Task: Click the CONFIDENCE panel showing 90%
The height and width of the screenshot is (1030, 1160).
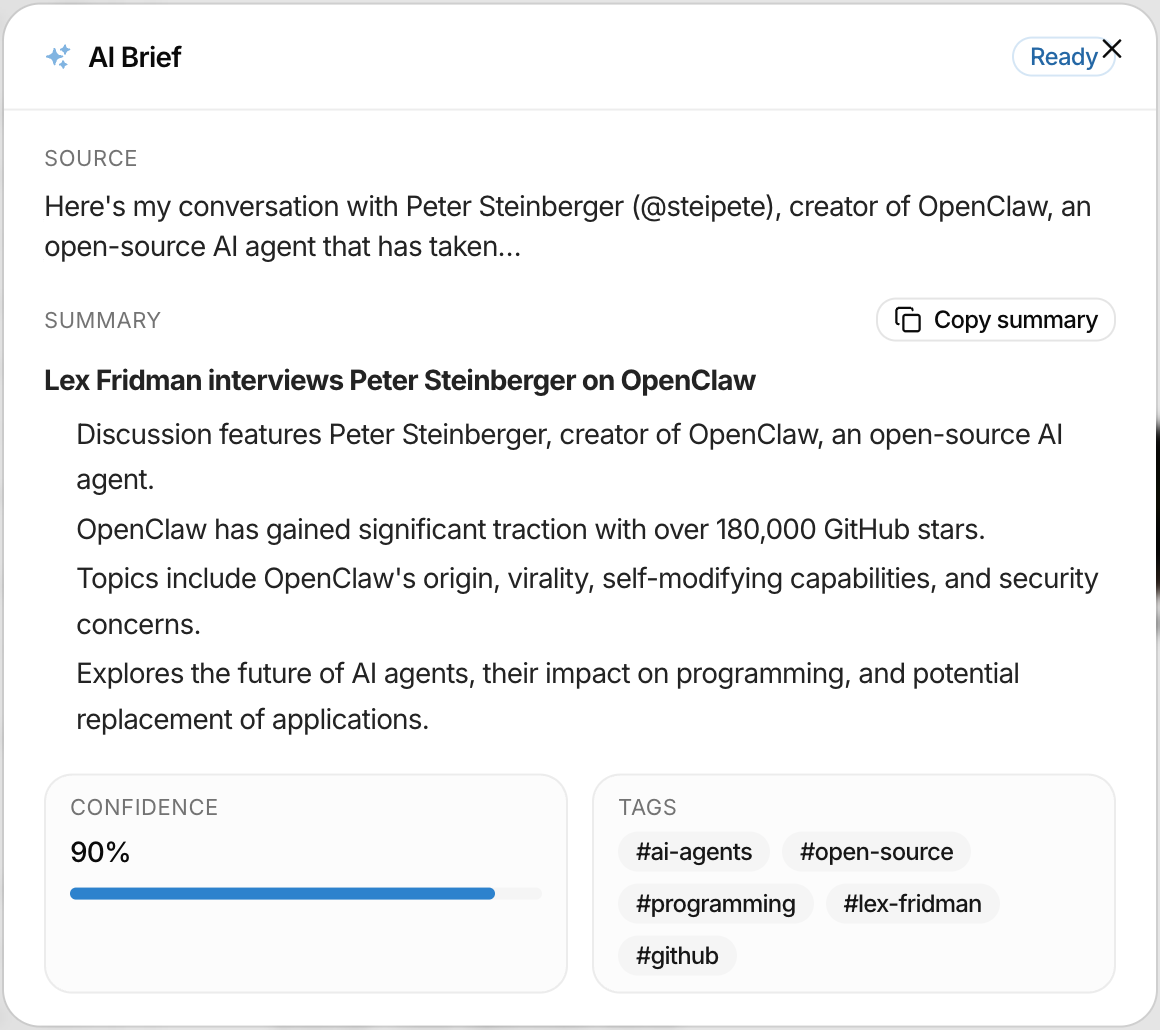Action: point(305,883)
